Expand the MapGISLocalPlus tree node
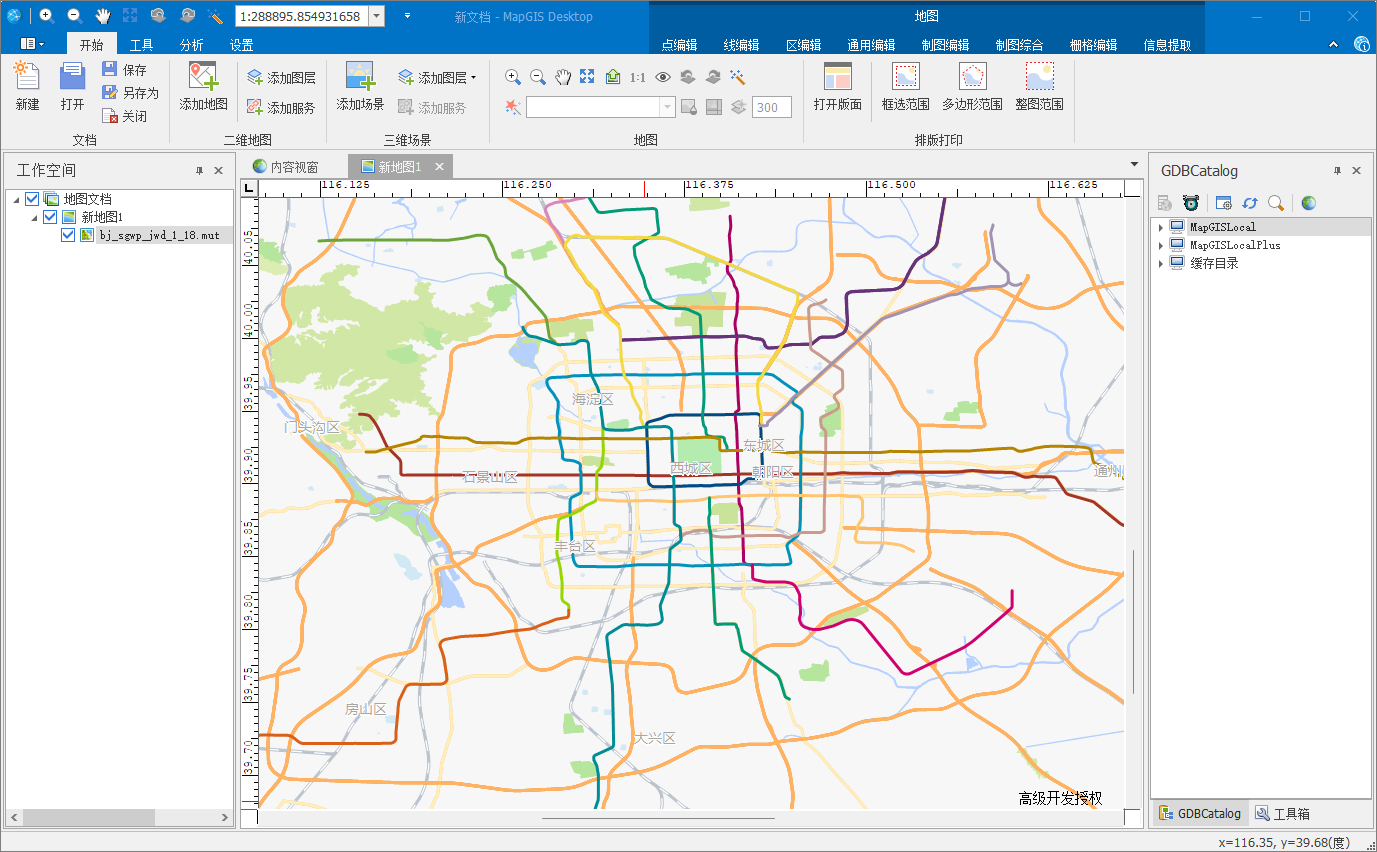This screenshot has width=1377, height=852. pyautogui.click(x=1161, y=245)
